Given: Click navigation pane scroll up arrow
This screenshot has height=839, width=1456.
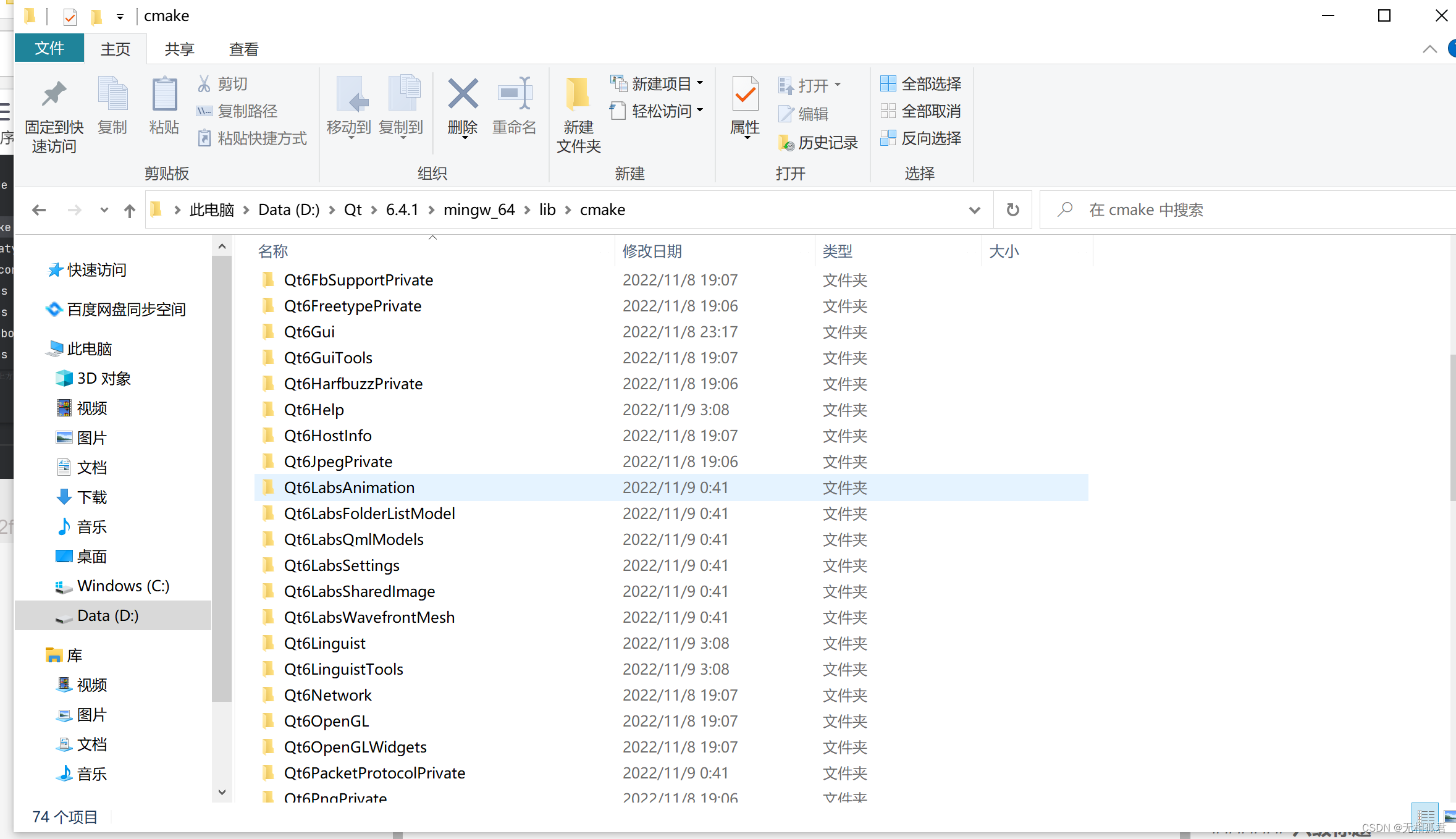Looking at the screenshot, I should pos(222,247).
